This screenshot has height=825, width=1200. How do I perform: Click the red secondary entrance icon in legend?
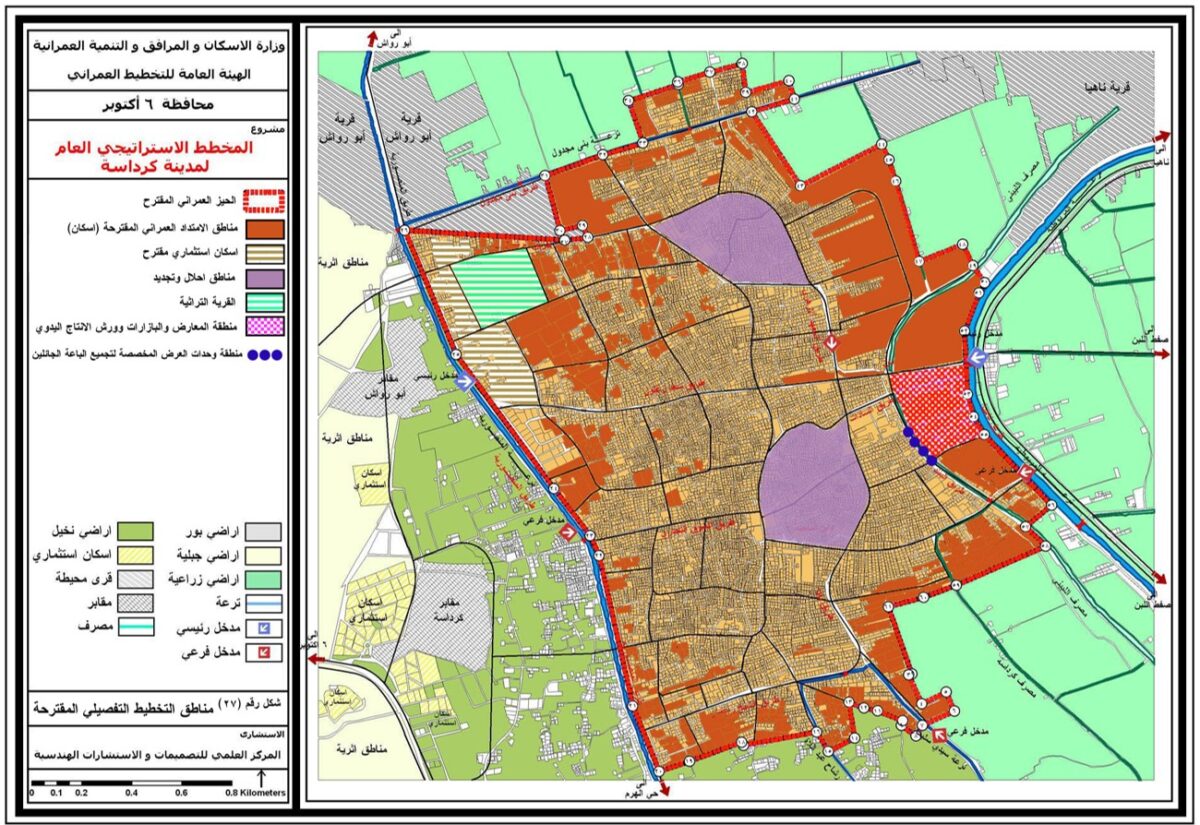(263, 654)
